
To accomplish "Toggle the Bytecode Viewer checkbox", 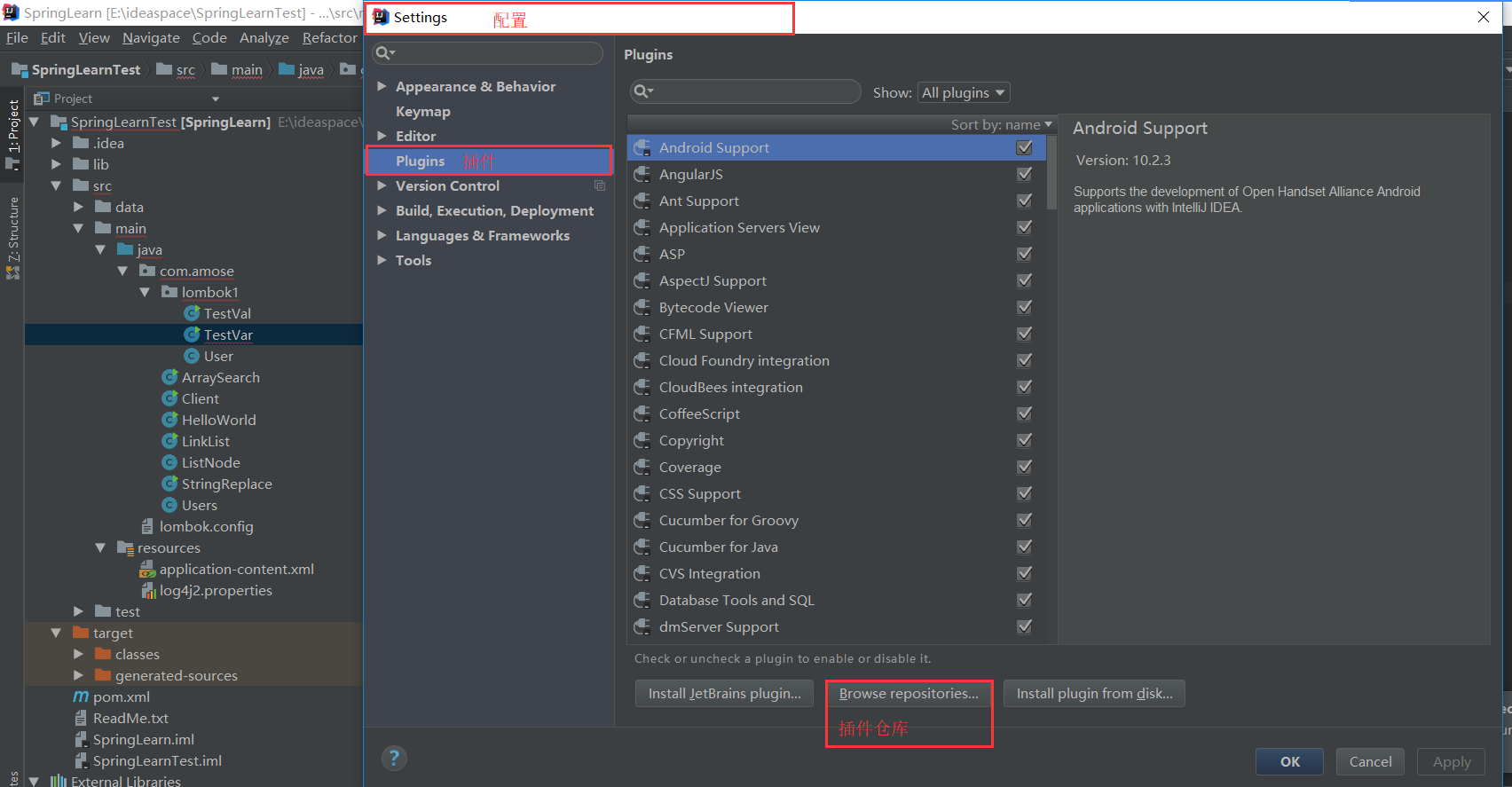I will 1024,307.
